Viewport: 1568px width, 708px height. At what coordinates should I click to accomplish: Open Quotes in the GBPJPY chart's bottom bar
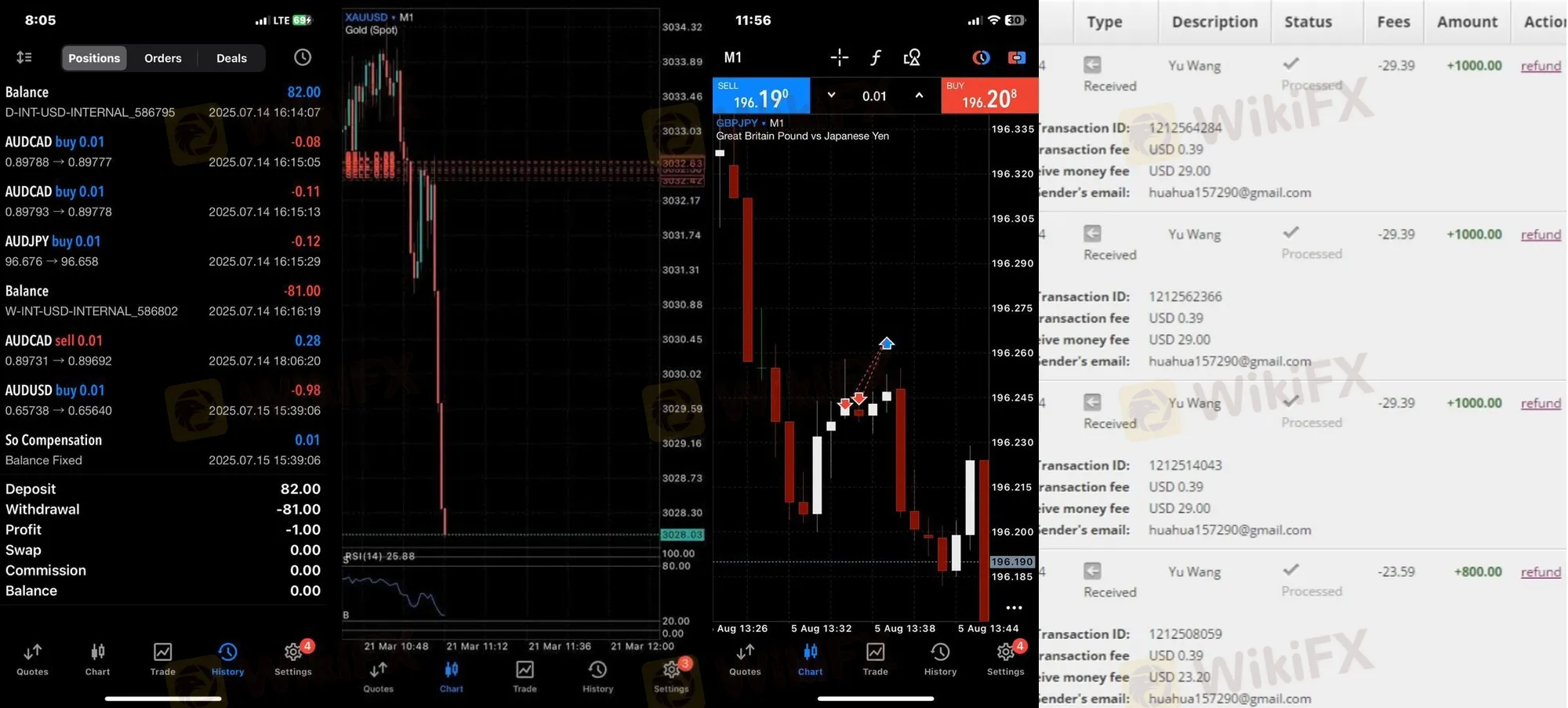click(x=745, y=659)
